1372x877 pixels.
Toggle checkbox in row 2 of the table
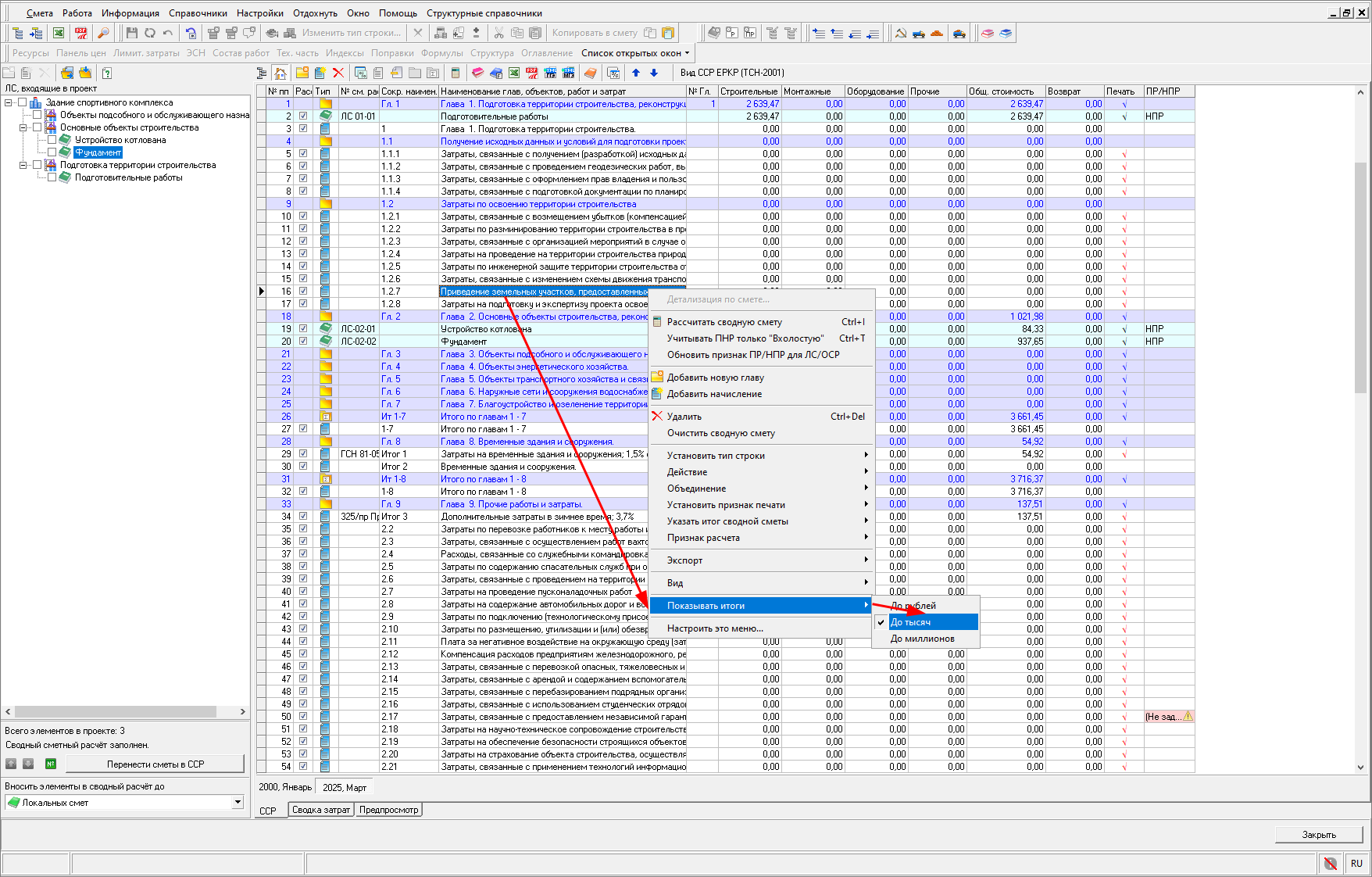303,116
